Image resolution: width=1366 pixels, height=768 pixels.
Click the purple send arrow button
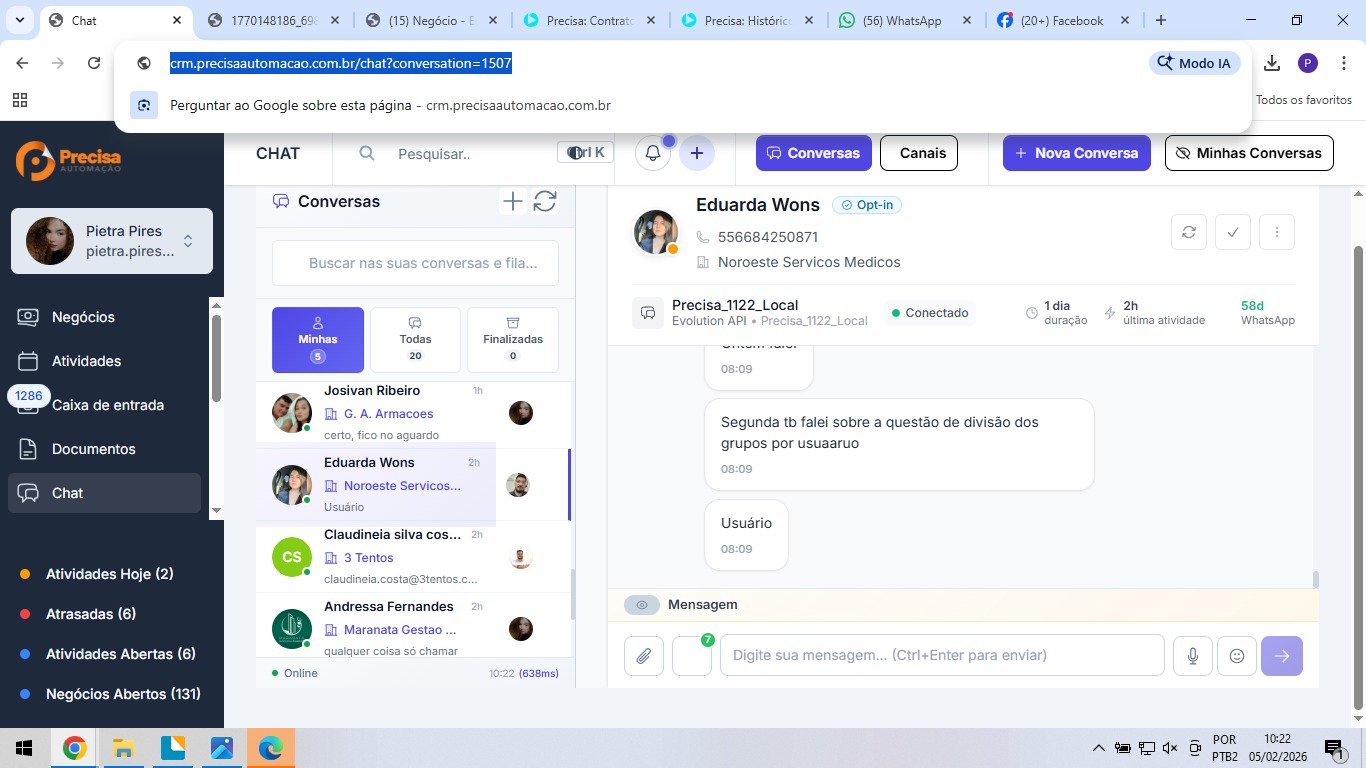pos(1282,656)
